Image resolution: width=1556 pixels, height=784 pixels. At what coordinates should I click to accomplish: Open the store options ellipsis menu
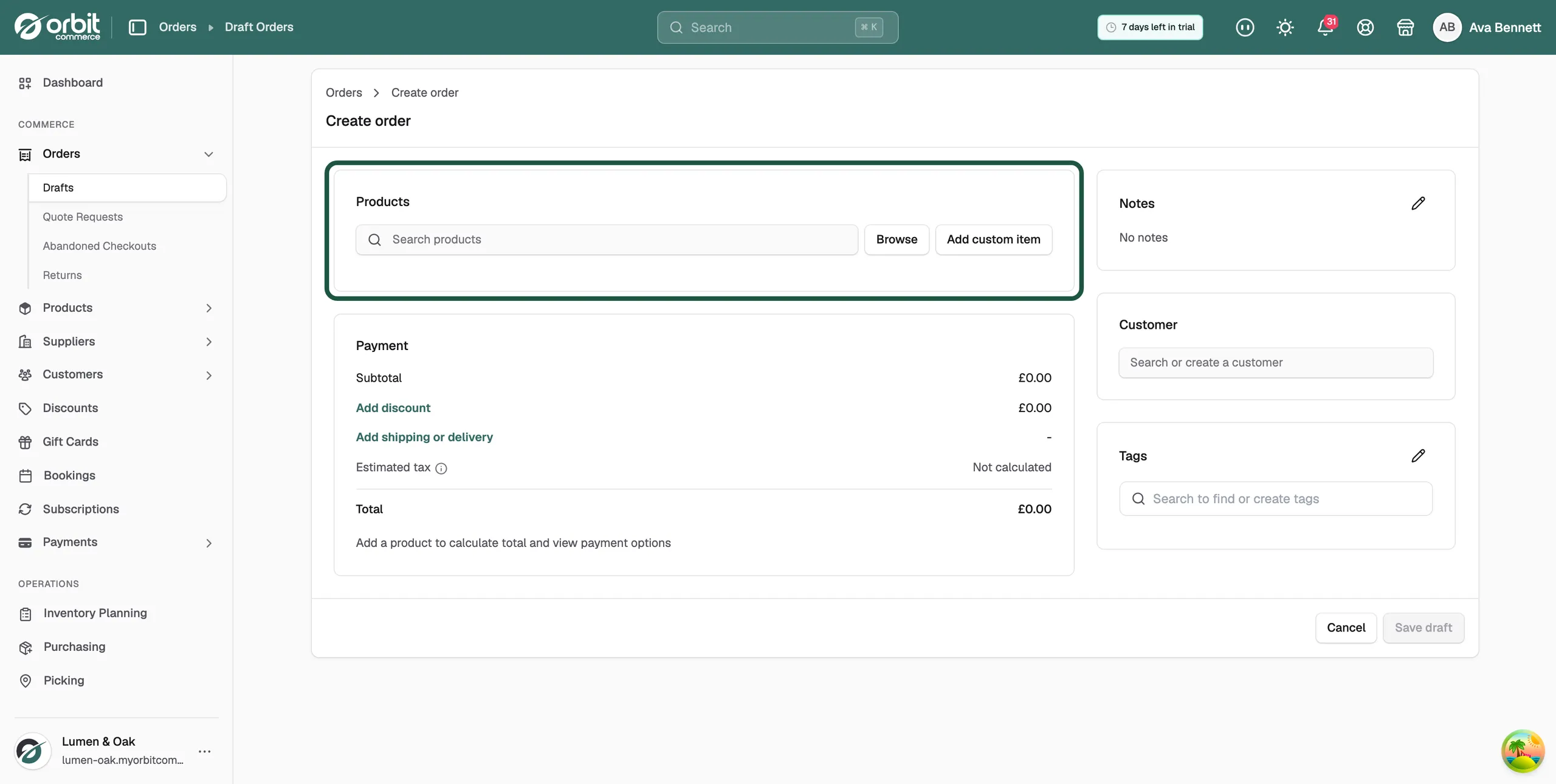coord(205,752)
